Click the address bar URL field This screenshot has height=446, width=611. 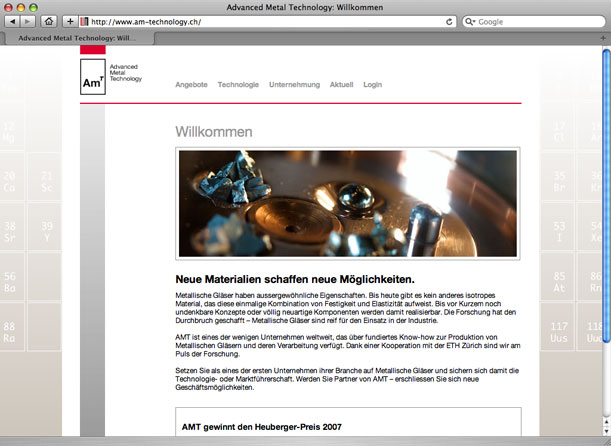pyautogui.click(x=260, y=21)
